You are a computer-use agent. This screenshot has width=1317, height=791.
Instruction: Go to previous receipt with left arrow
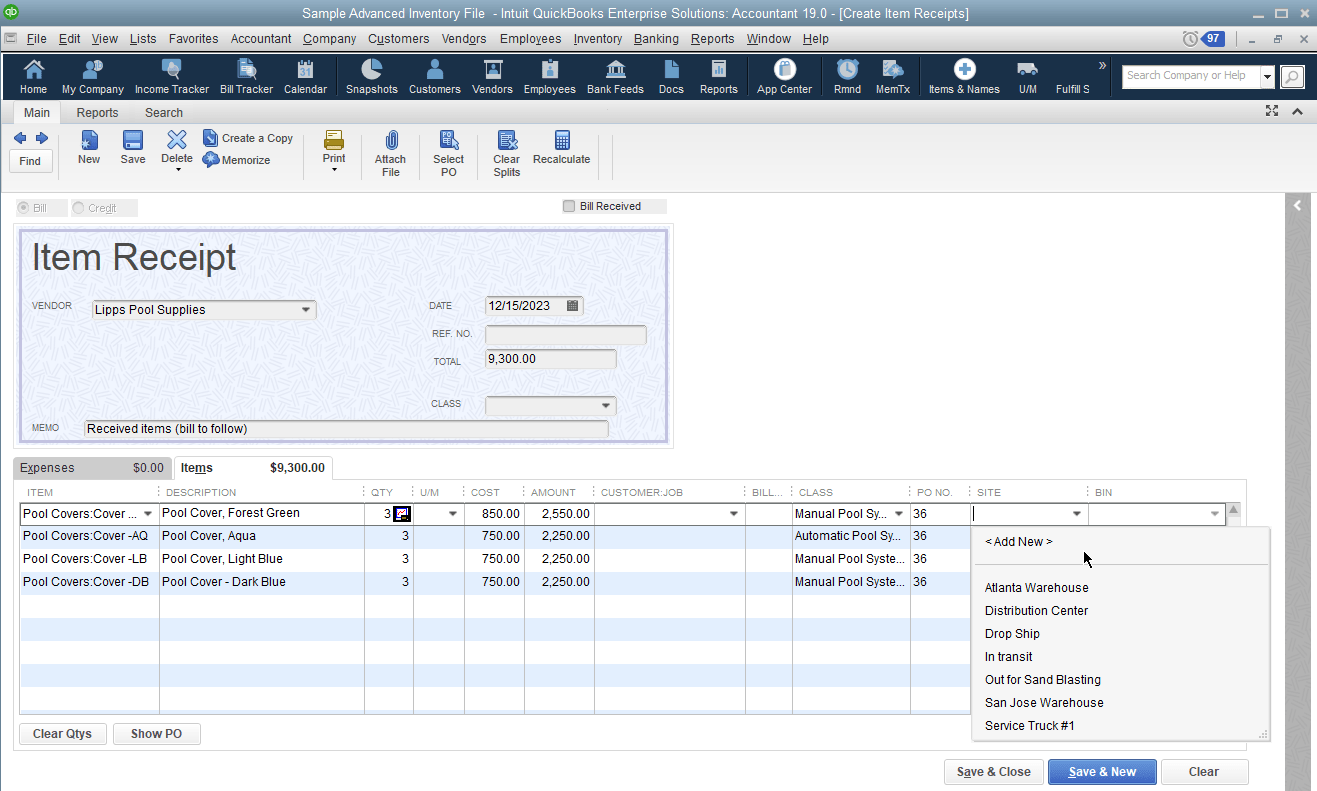(x=20, y=138)
